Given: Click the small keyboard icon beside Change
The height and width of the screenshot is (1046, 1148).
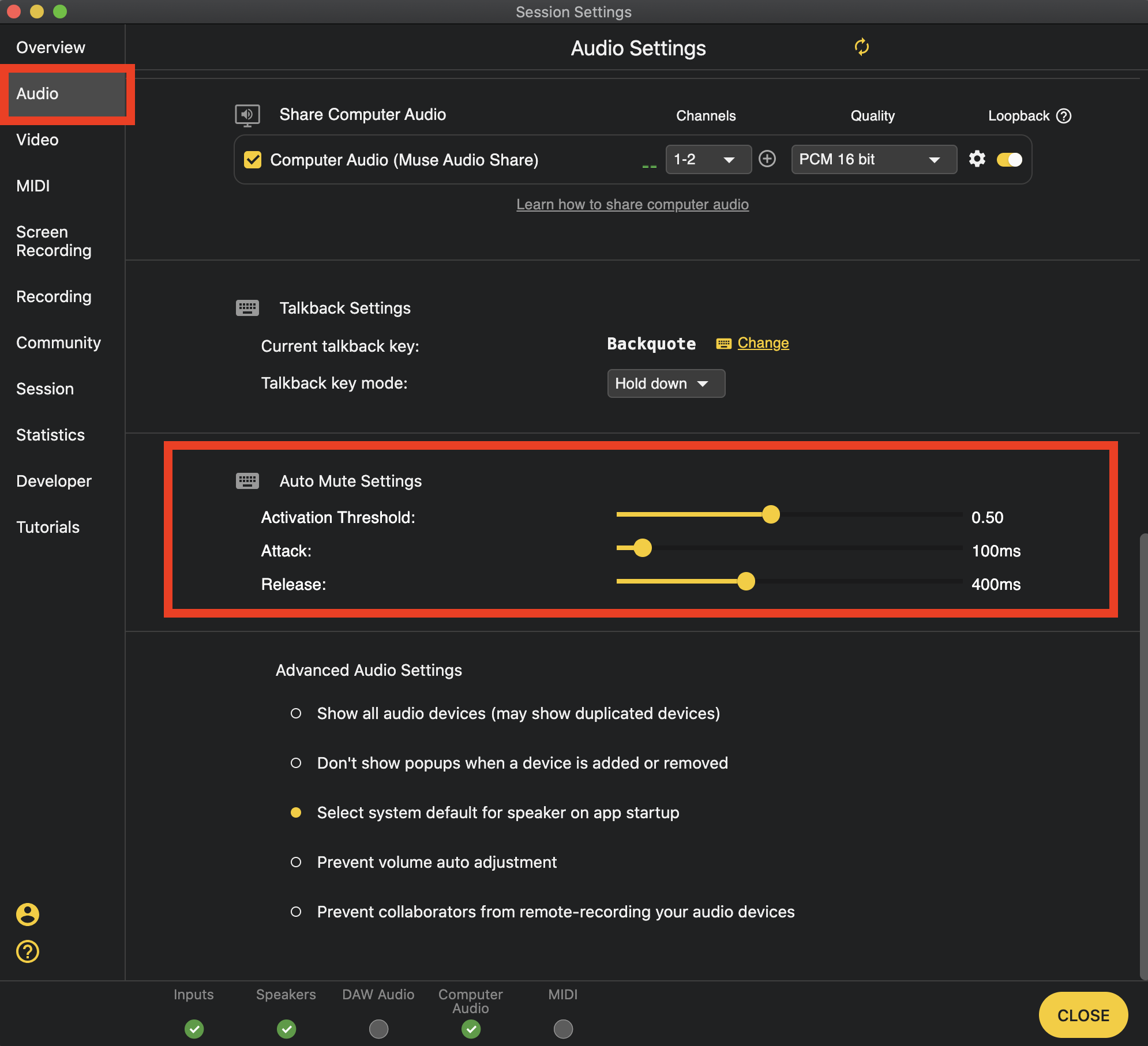Looking at the screenshot, I should pos(723,344).
